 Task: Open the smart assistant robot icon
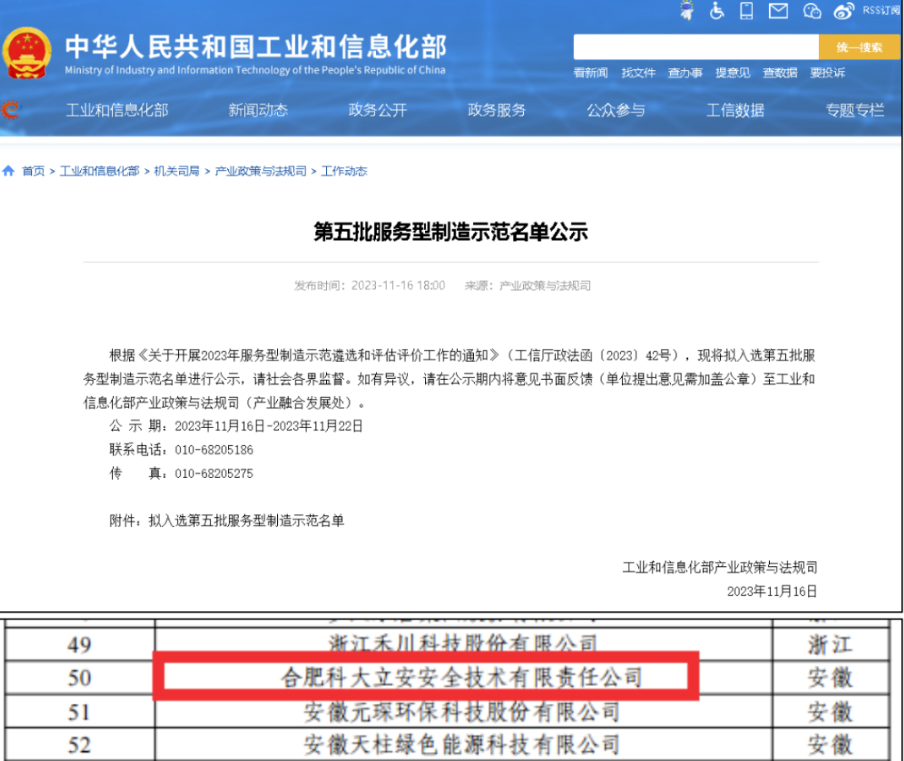(687, 11)
